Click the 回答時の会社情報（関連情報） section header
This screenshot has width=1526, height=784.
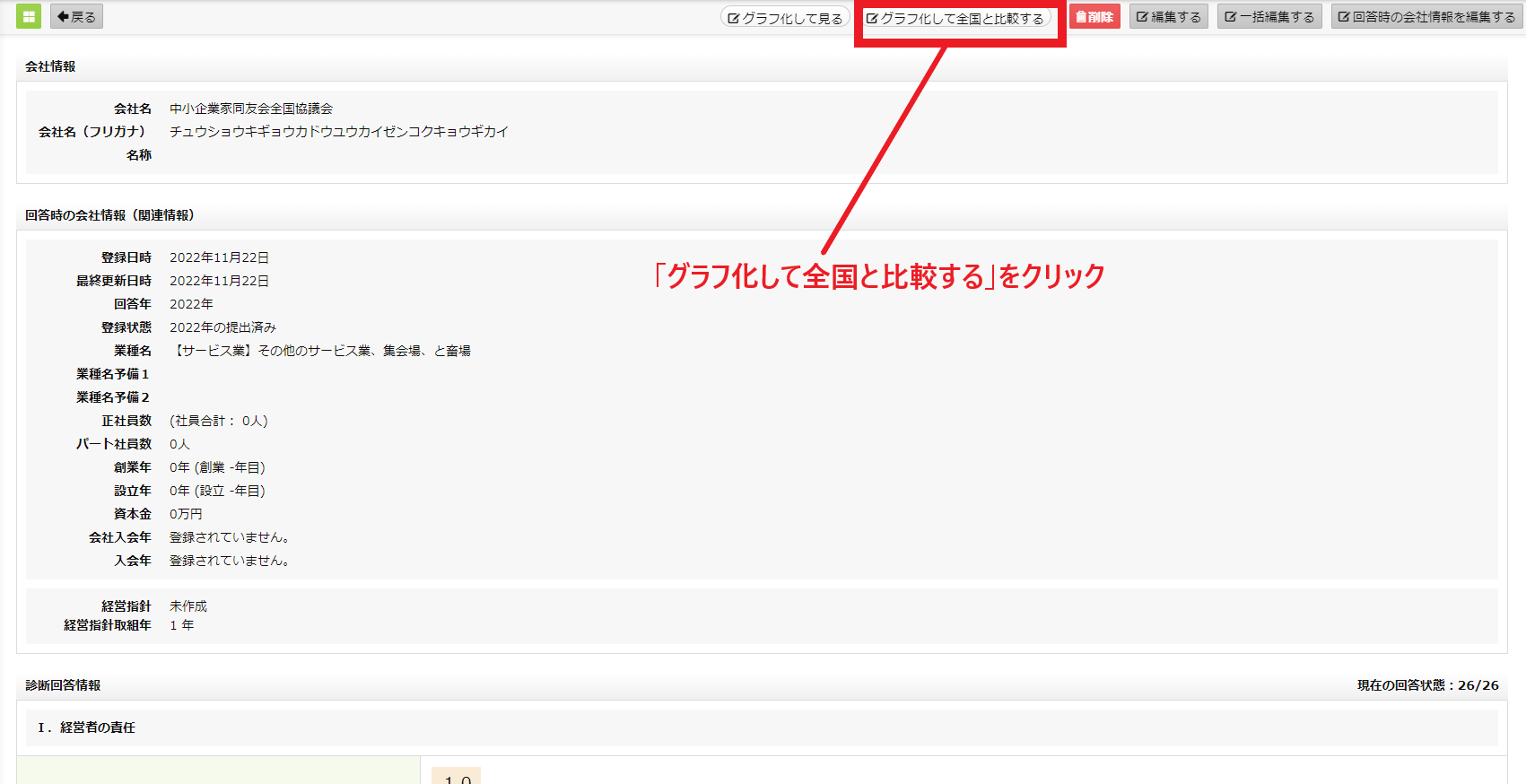point(109,215)
